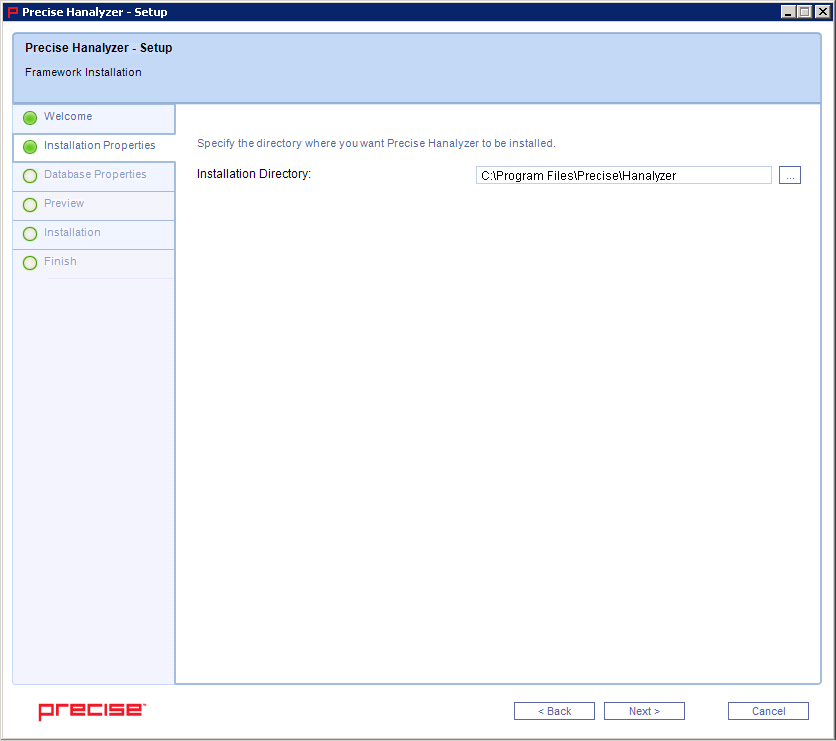The image size is (836, 741).
Task: Maximize the setup window
Action: point(805,12)
